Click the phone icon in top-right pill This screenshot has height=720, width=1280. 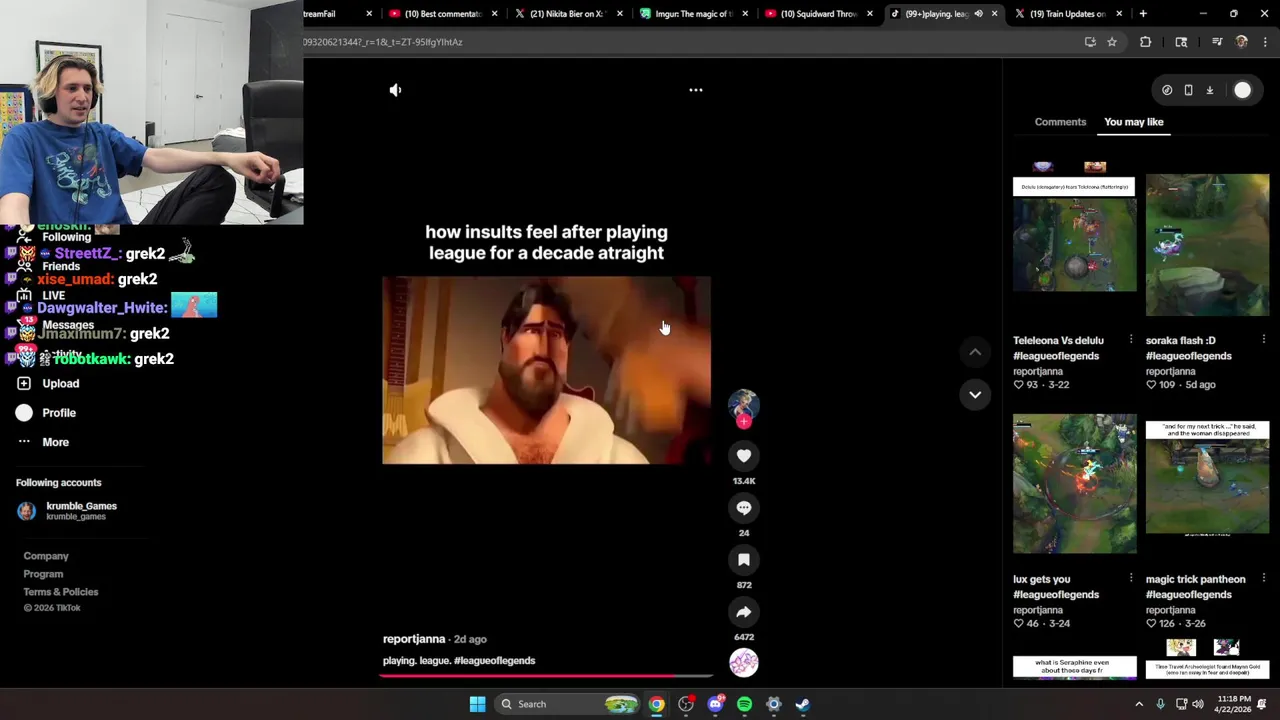tap(1188, 90)
